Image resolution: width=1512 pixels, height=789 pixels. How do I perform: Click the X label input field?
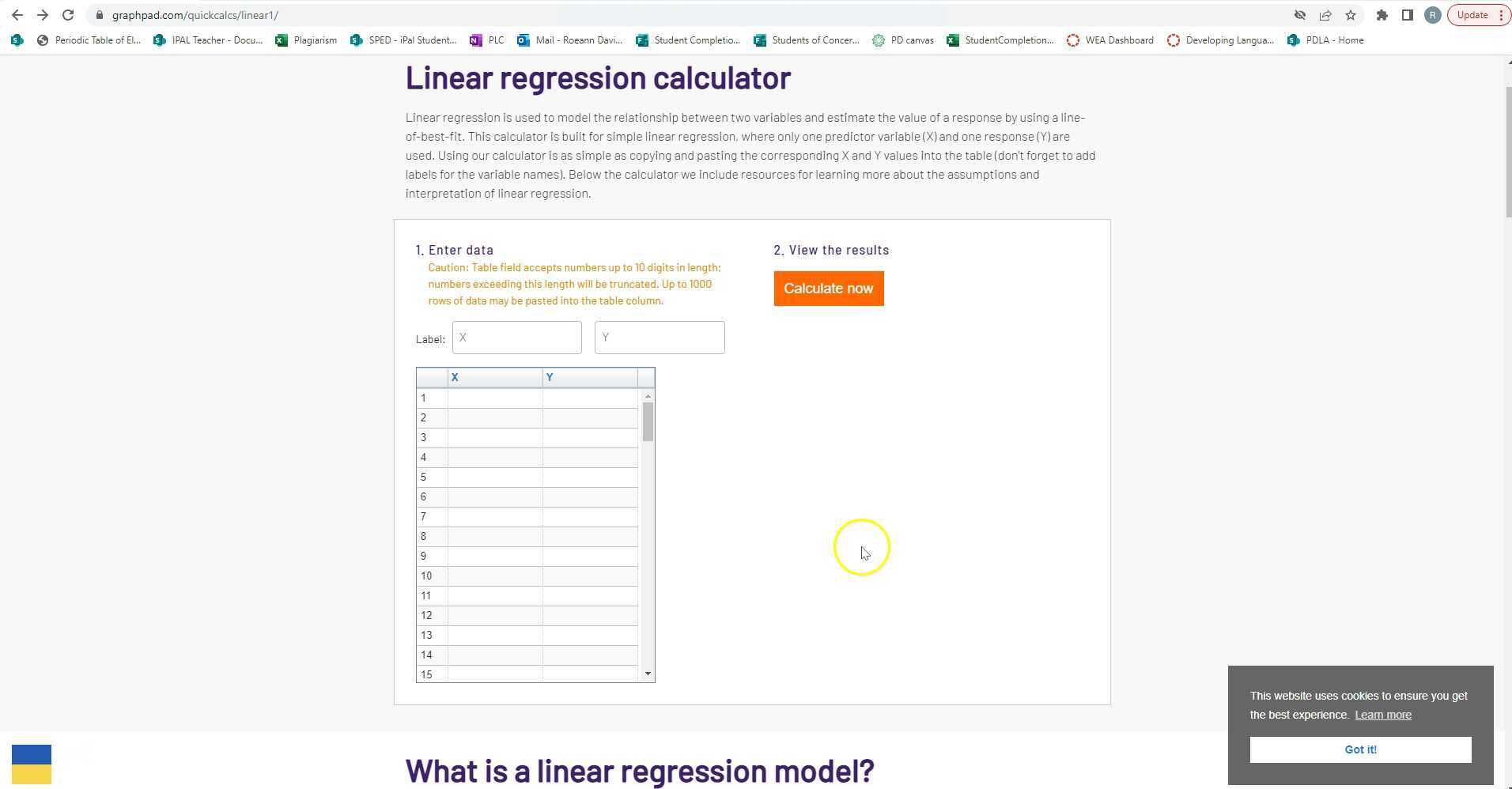click(516, 337)
